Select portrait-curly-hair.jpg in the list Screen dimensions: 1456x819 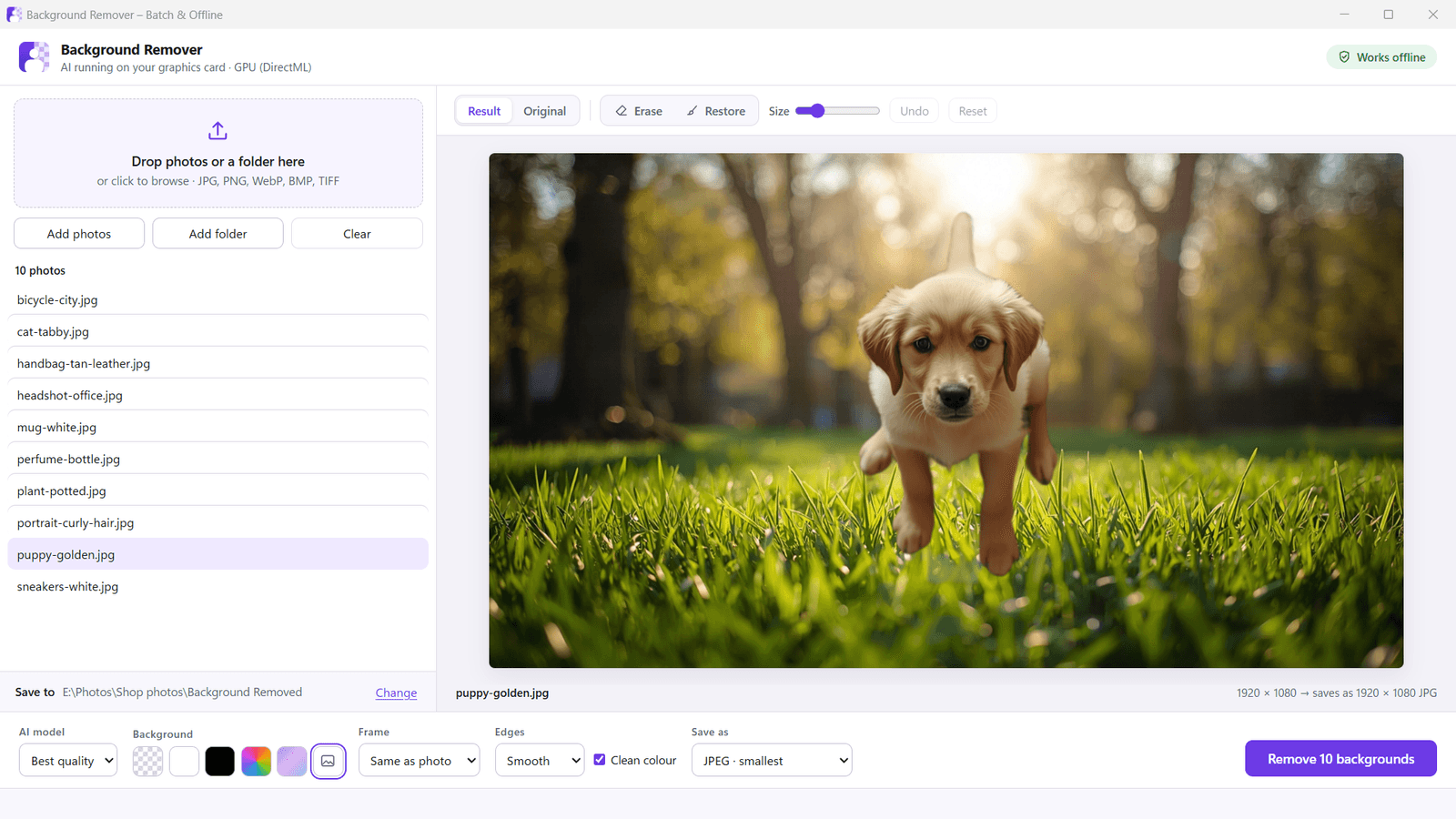pos(217,522)
